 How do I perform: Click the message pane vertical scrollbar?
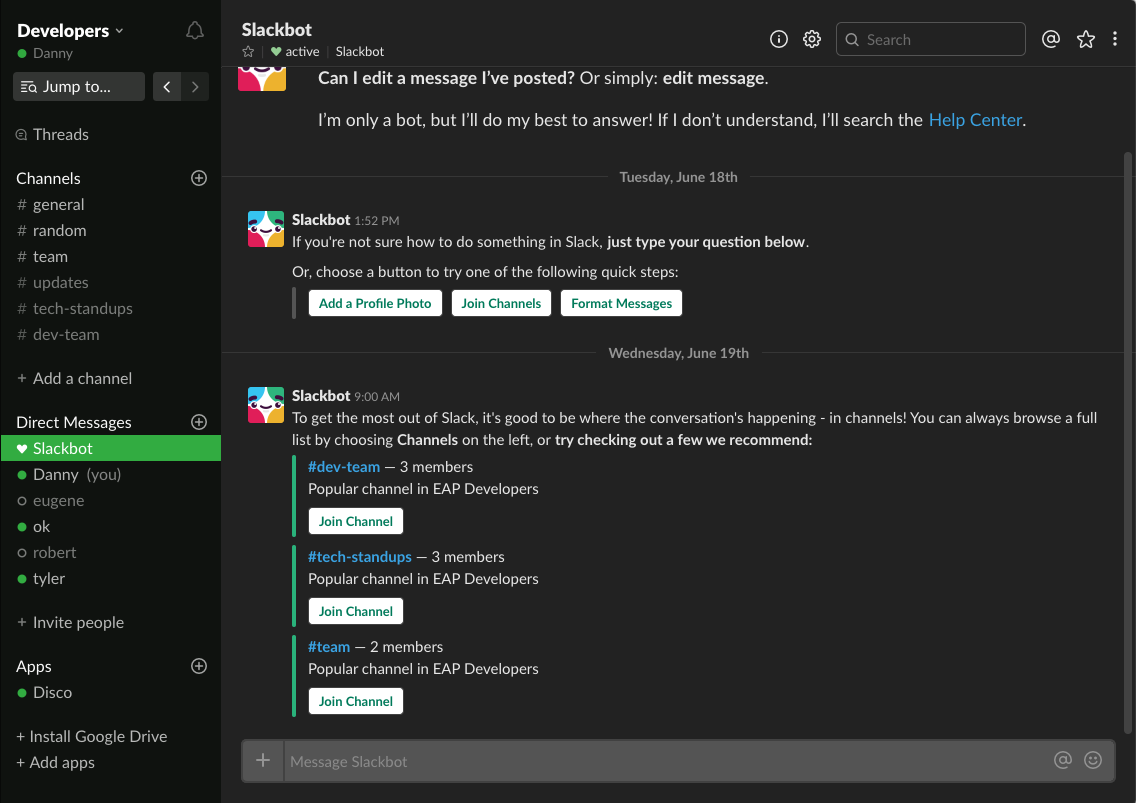pyautogui.click(x=1127, y=442)
